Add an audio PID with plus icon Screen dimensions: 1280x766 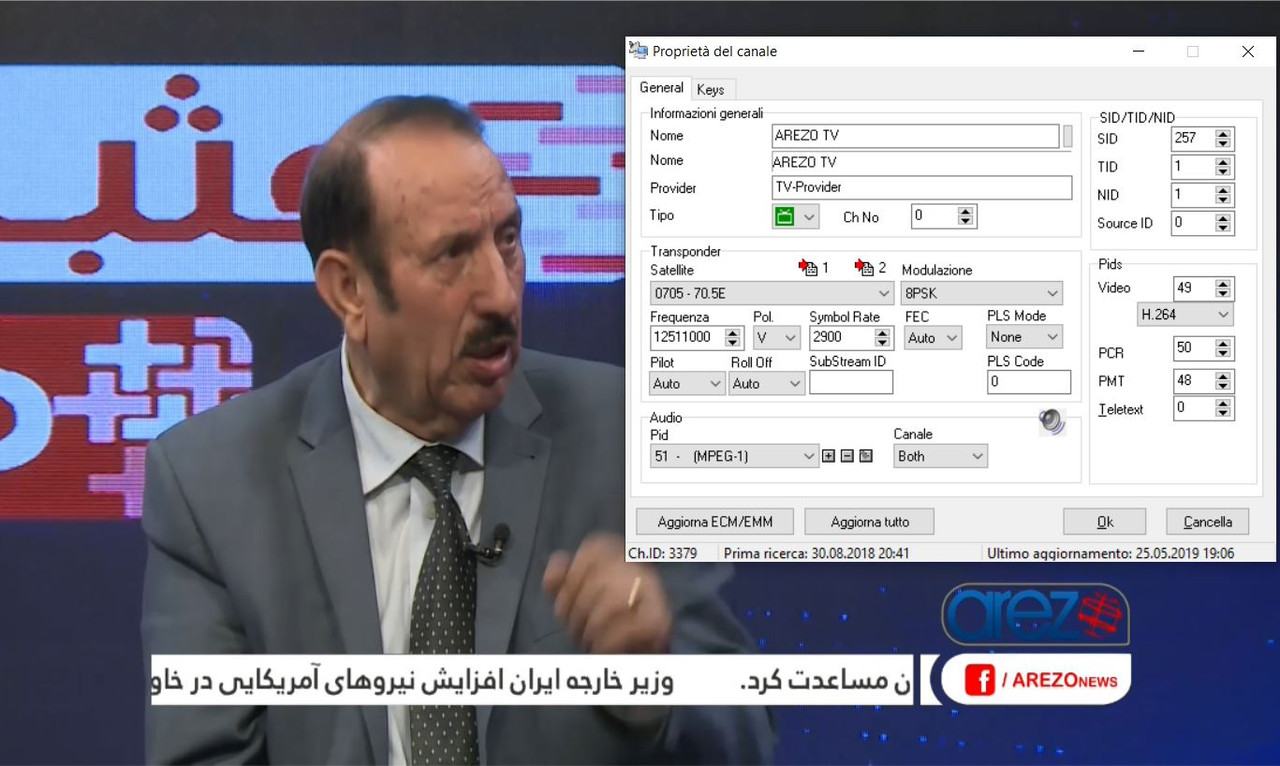(828, 456)
